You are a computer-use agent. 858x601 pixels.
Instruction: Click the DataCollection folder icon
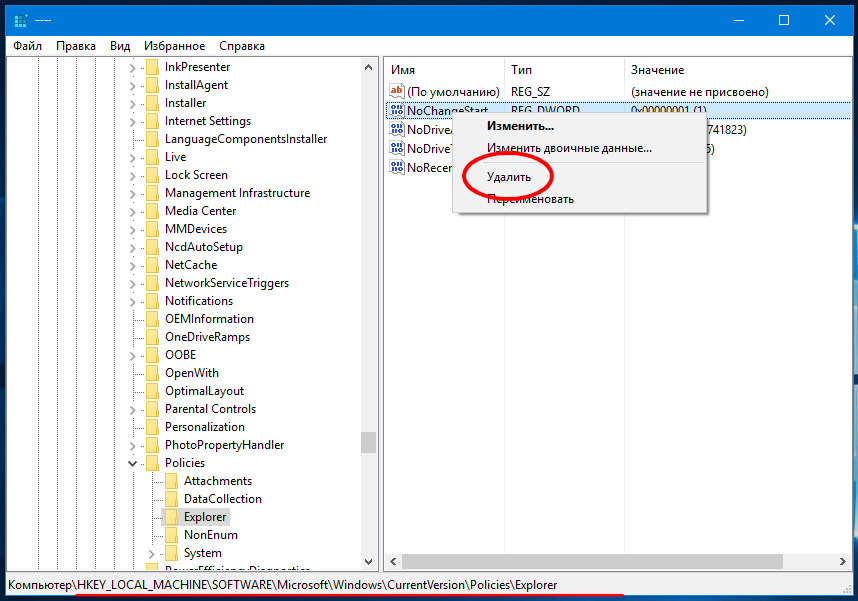point(171,499)
